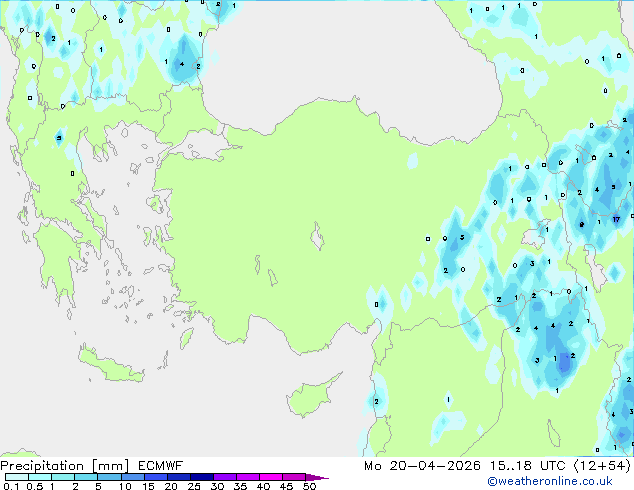This screenshot has height=490, width=634.
Task: Select the 2–5 mm legend color swatch
Action: [86, 477]
